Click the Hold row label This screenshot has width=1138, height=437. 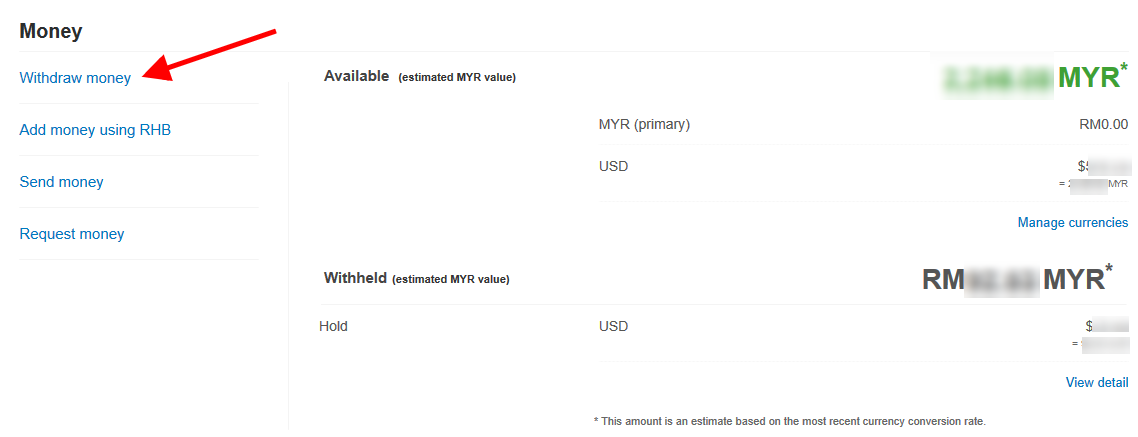pos(333,326)
